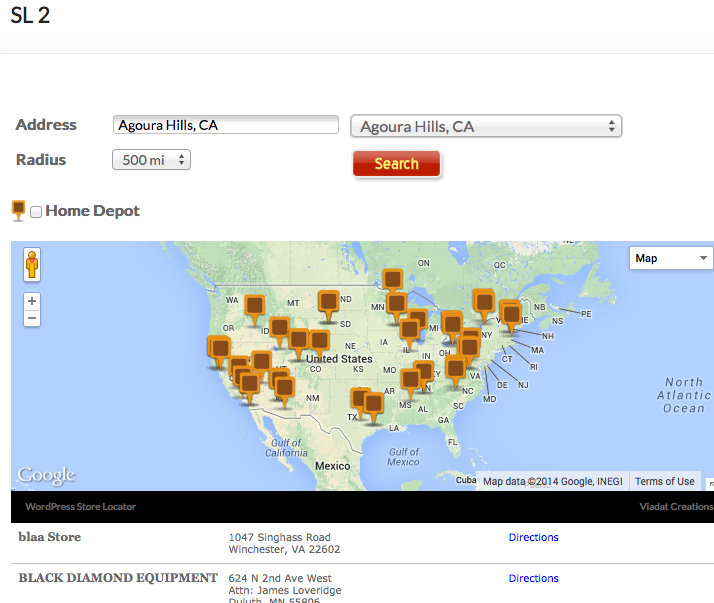Viewport: 714px width, 603px height.
Task: Enable the Home Depot checkbox filter
Action: pos(36,212)
